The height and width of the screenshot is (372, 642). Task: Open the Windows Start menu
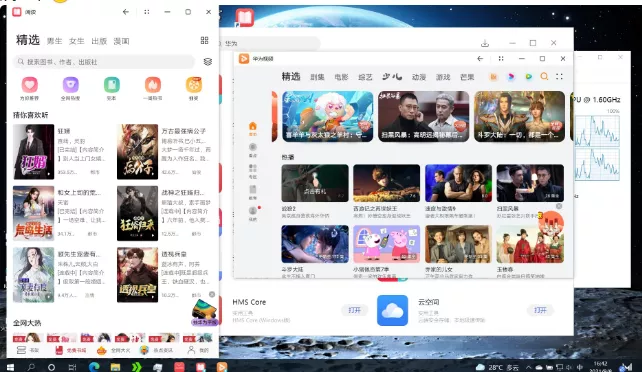point(11,367)
